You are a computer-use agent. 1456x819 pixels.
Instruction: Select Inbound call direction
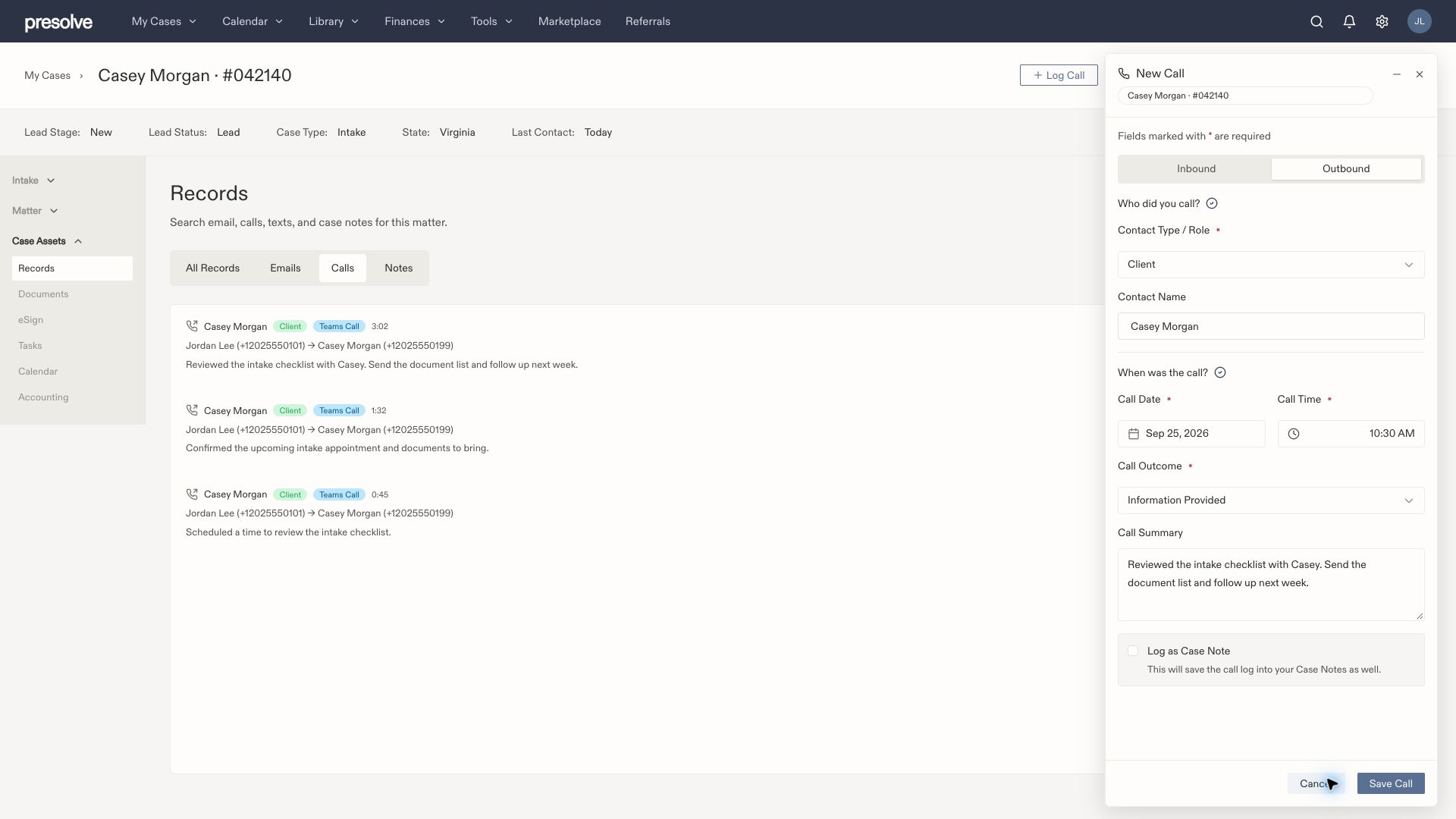click(x=1196, y=169)
